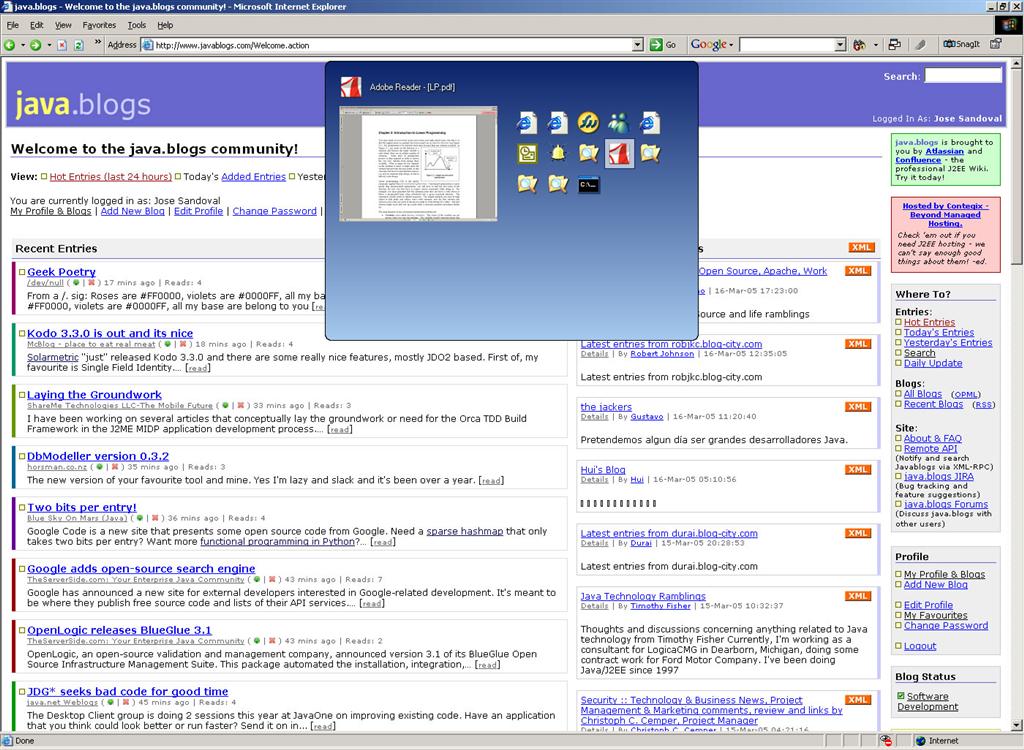Go back with the browser Back button
This screenshot has height=750, width=1024.
pyautogui.click(x=10, y=45)
